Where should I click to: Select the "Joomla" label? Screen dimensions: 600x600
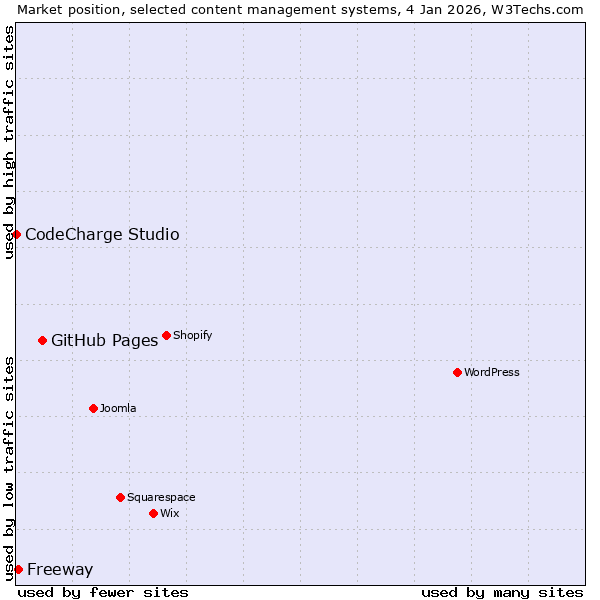pyautogui.click(x=118, y=408)
